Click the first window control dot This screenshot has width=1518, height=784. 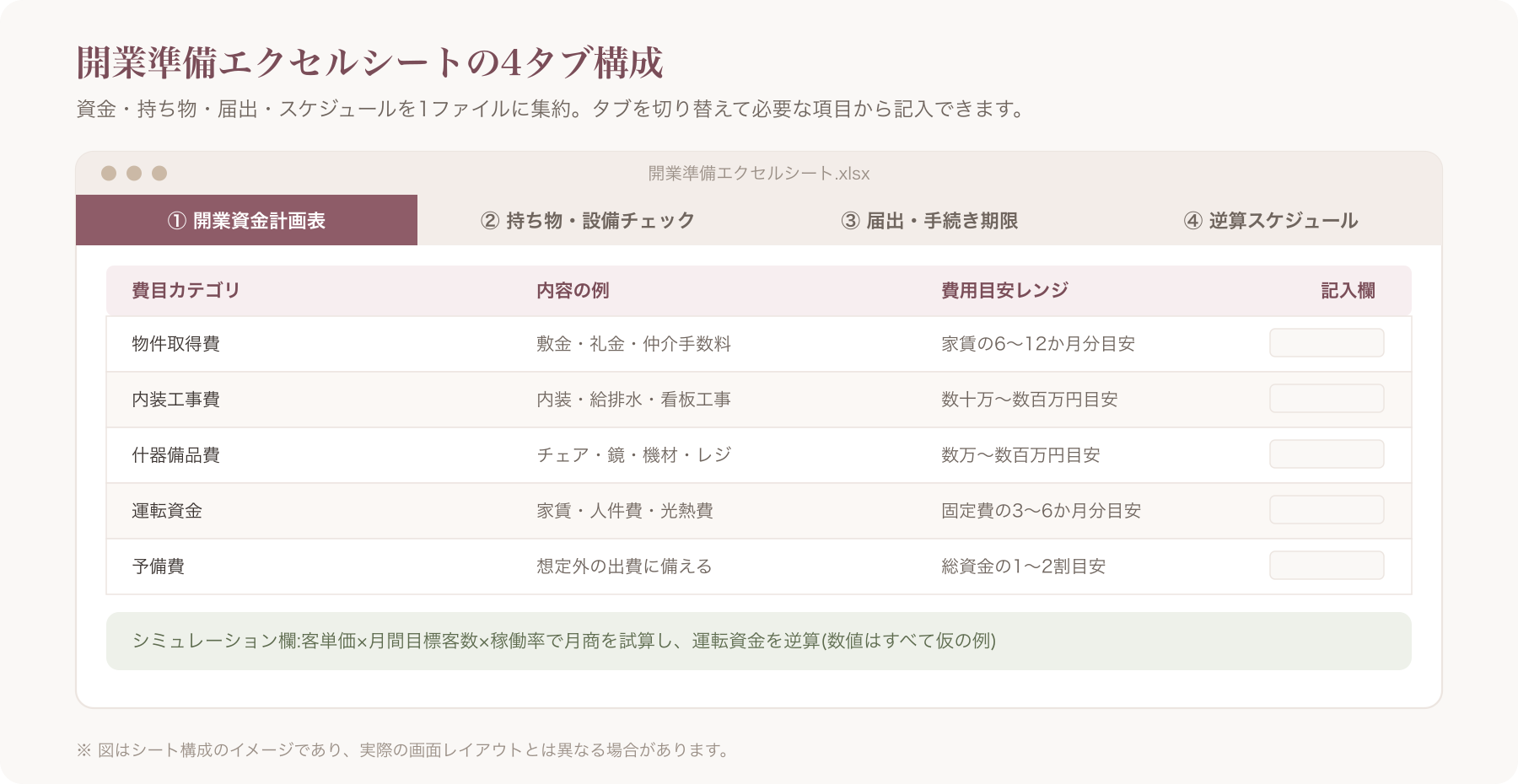pyautogui.click(x=109, y=173)
